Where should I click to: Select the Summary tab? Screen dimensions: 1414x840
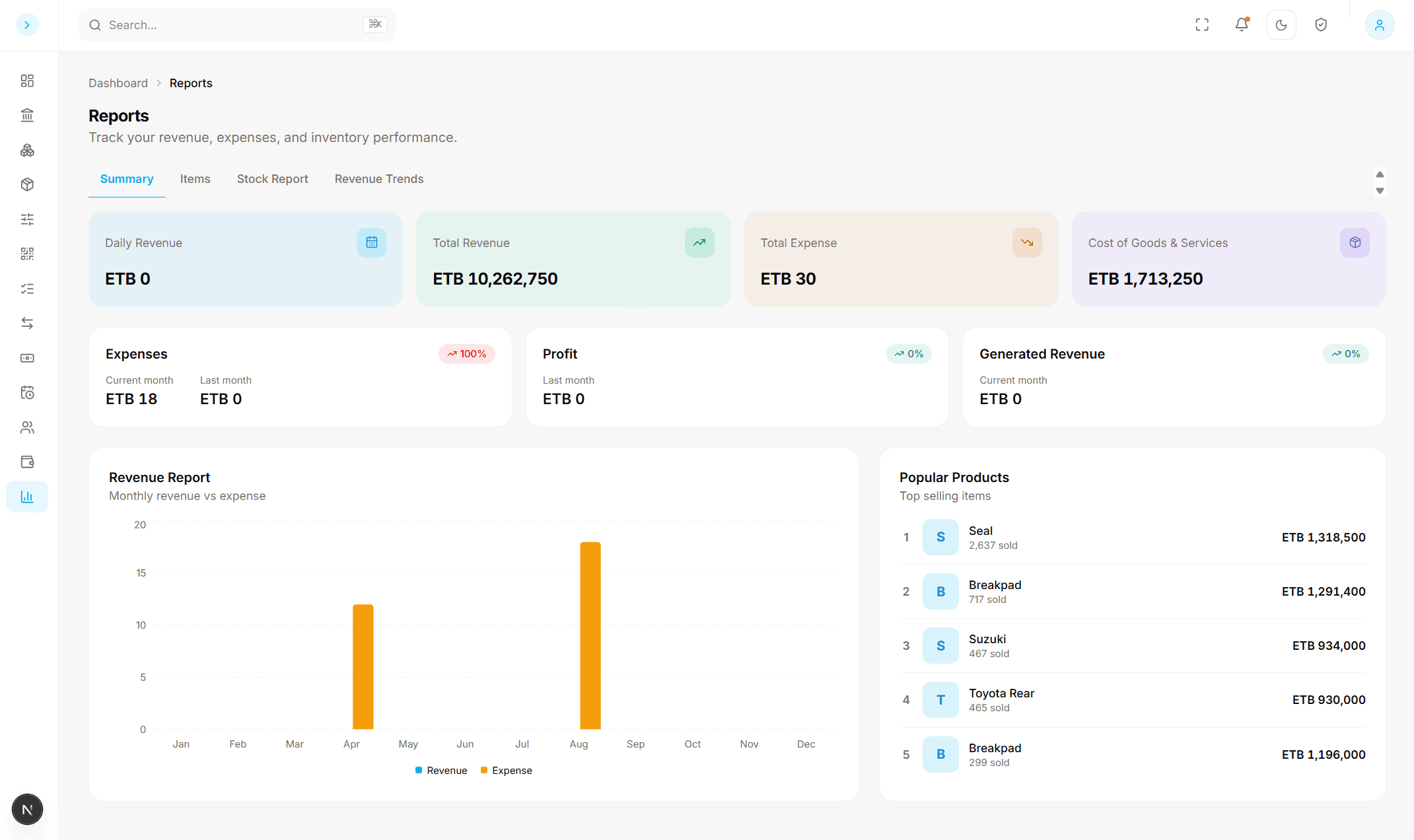click(127, 179)
